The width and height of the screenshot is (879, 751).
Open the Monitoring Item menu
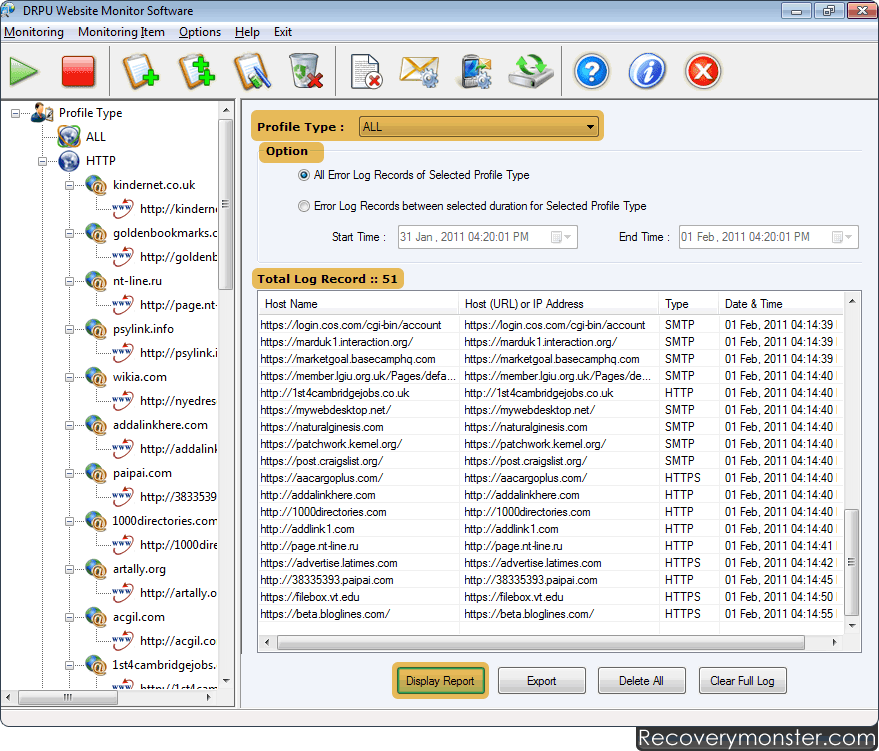[x=121, y=32]
